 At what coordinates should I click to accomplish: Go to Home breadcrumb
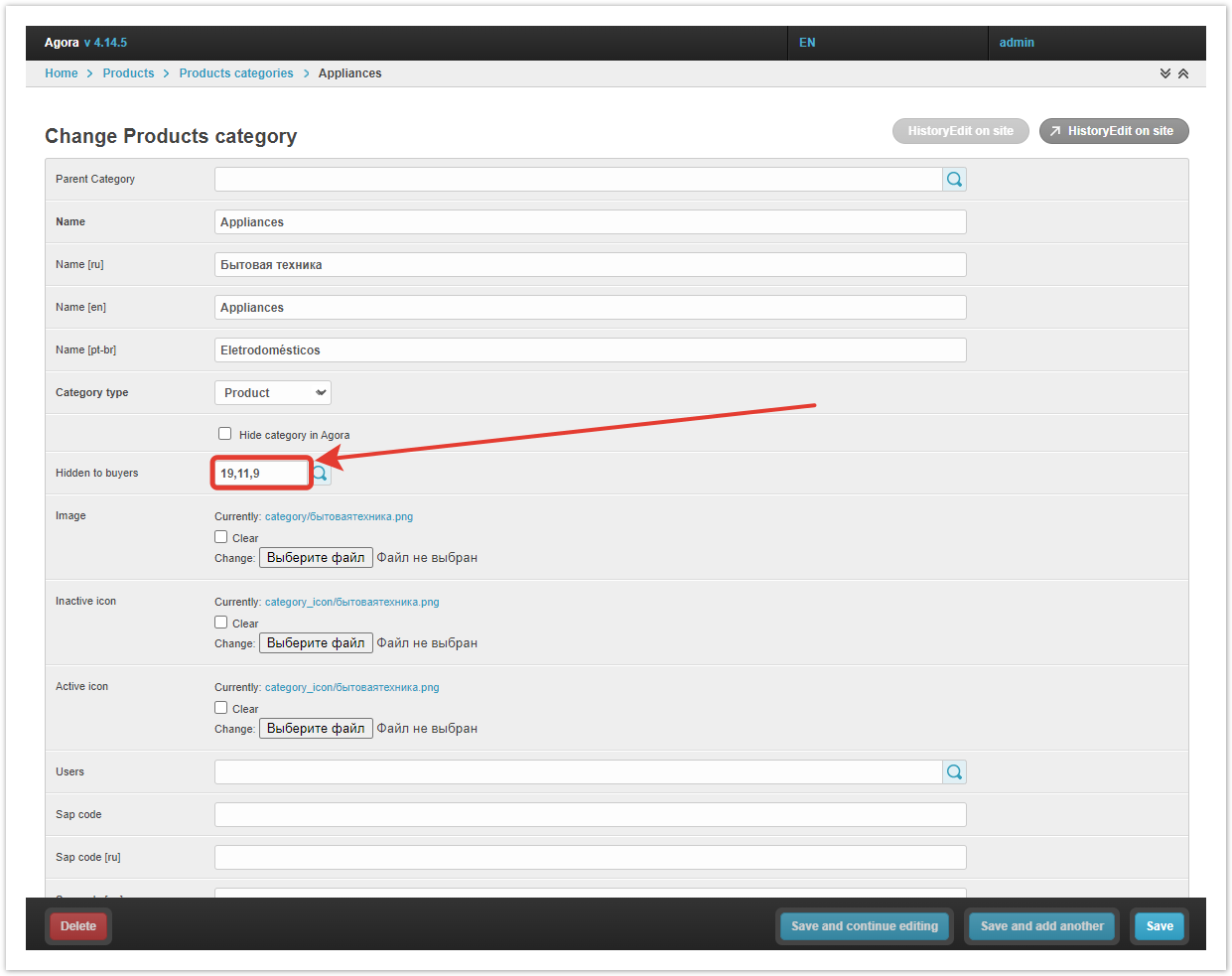click(62, 73)
